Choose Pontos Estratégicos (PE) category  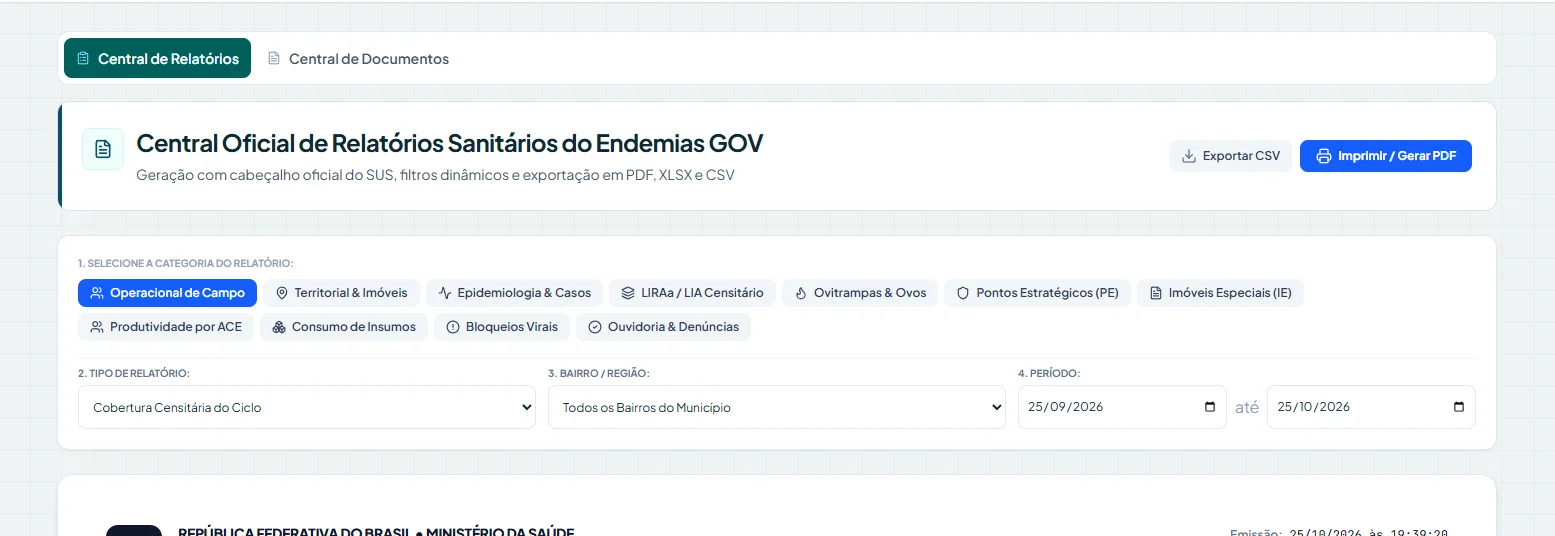[x=1037, y=293]
